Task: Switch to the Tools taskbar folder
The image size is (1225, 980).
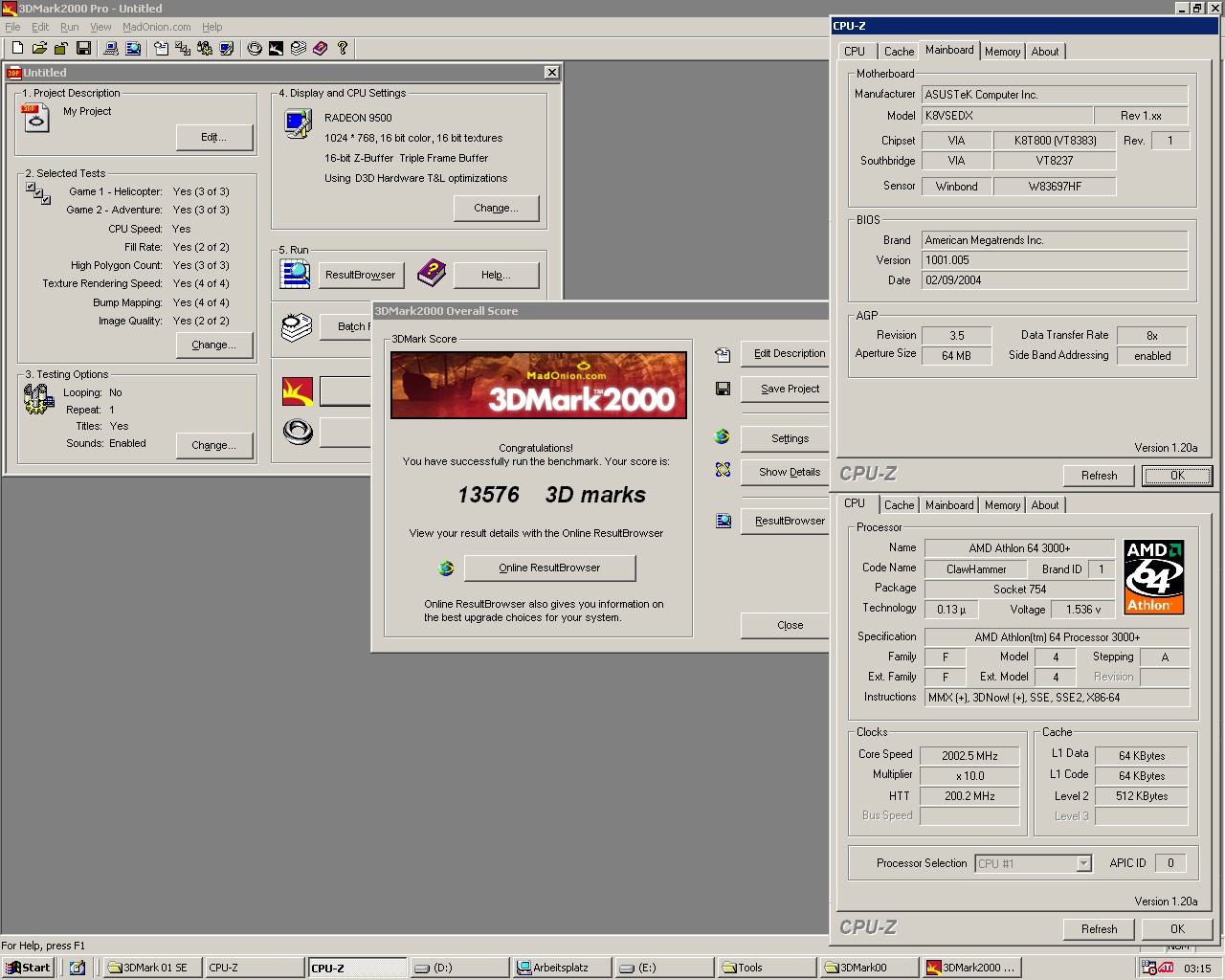Action: coord(765,968)
